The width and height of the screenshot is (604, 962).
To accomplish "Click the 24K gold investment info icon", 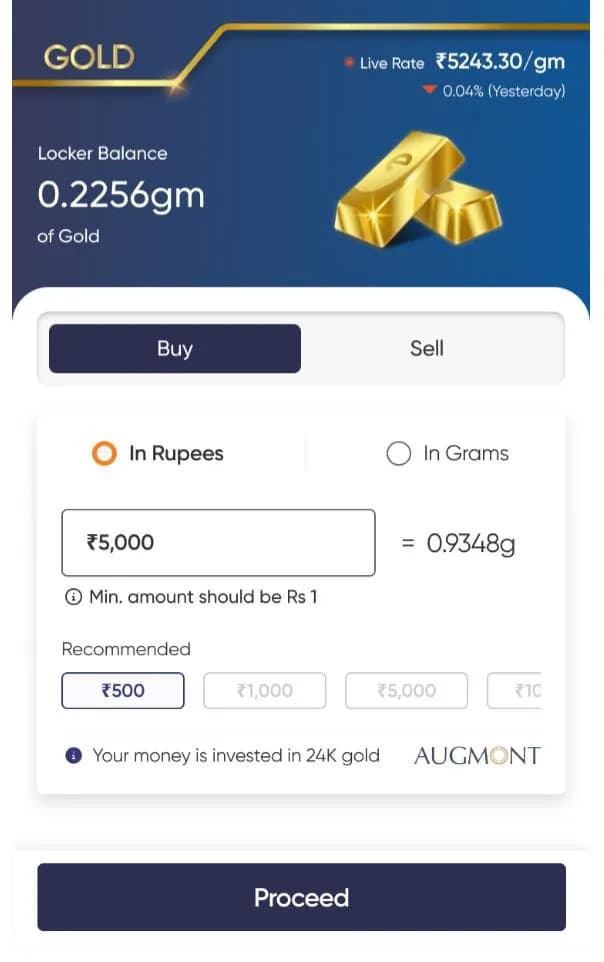I will pyautogui.click(x=73, y=755).
